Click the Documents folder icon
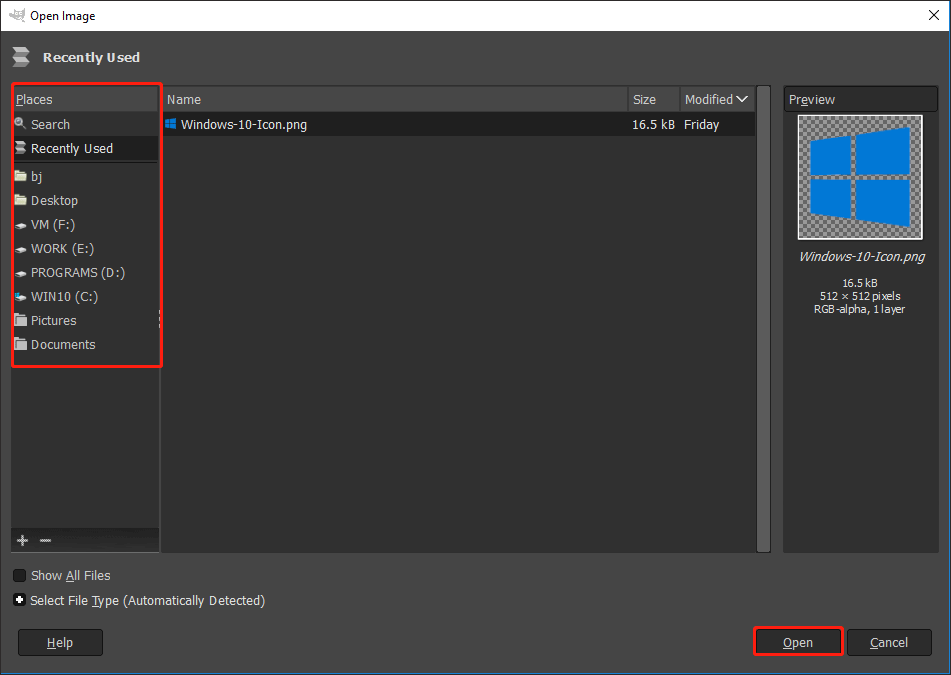The height and width of the screenshot is (675, 951). [21, 344]
